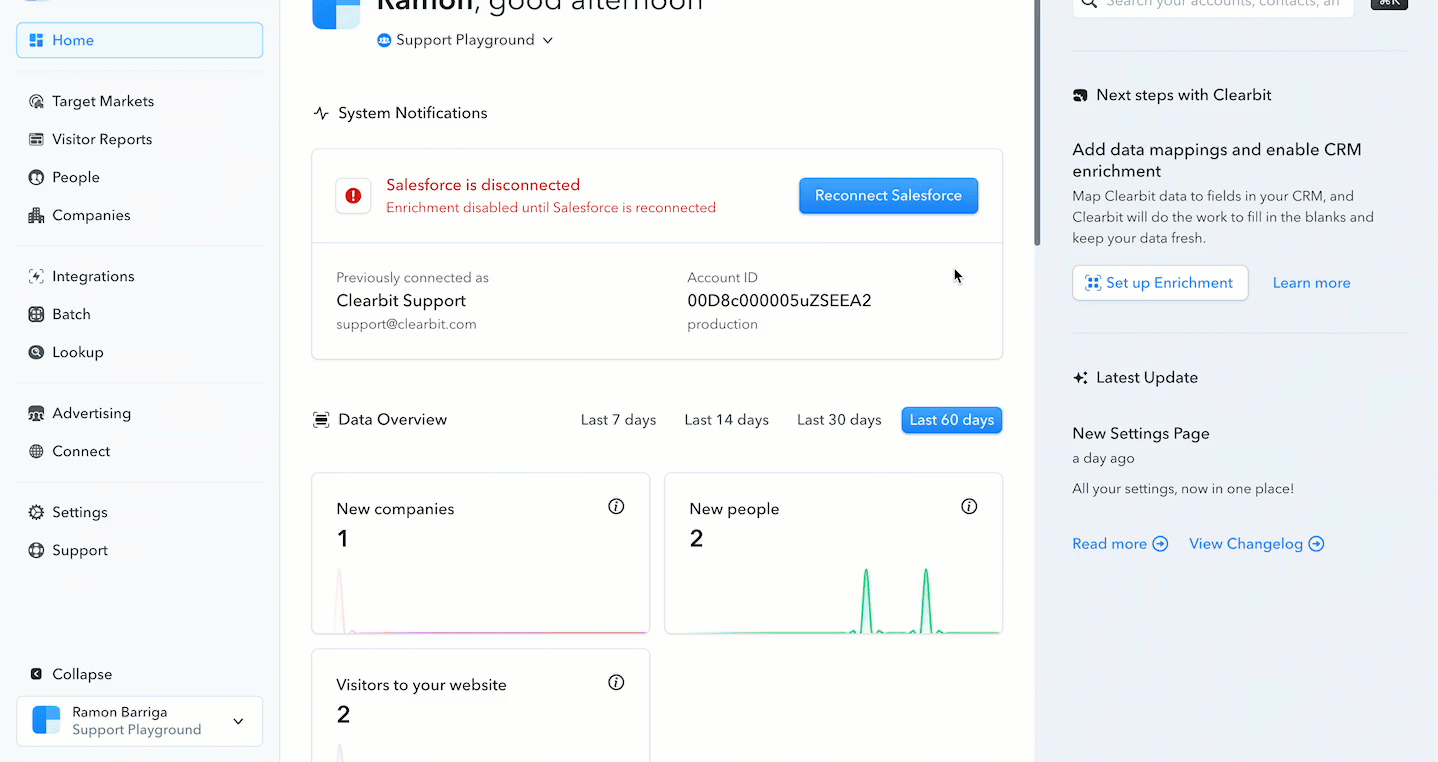
Task: Select Last 14 days range
Action: (x=726, y=420)
